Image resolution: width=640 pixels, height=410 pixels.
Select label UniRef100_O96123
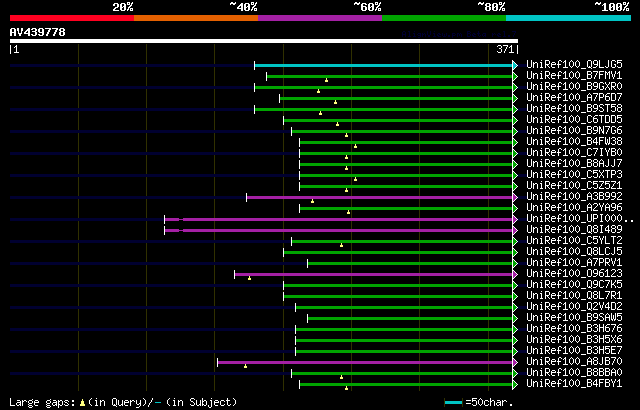point(574,274)
